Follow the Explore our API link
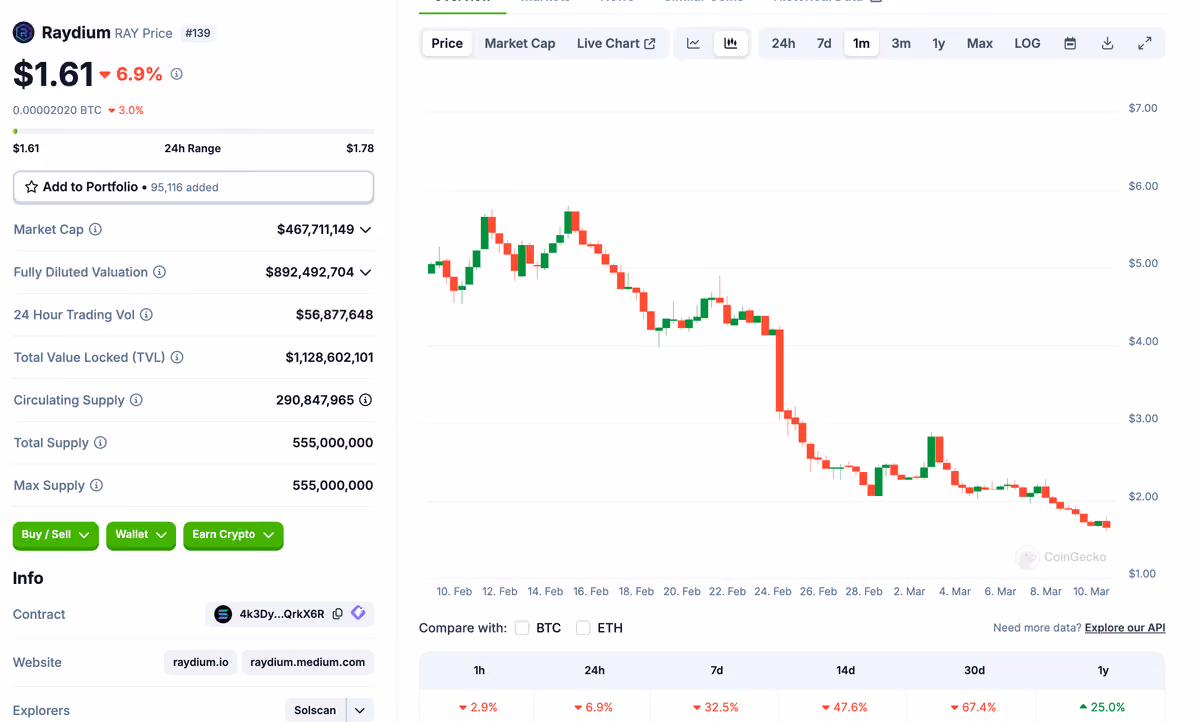This screenshot has height=722, width=1200. [x=1125, y=628]
